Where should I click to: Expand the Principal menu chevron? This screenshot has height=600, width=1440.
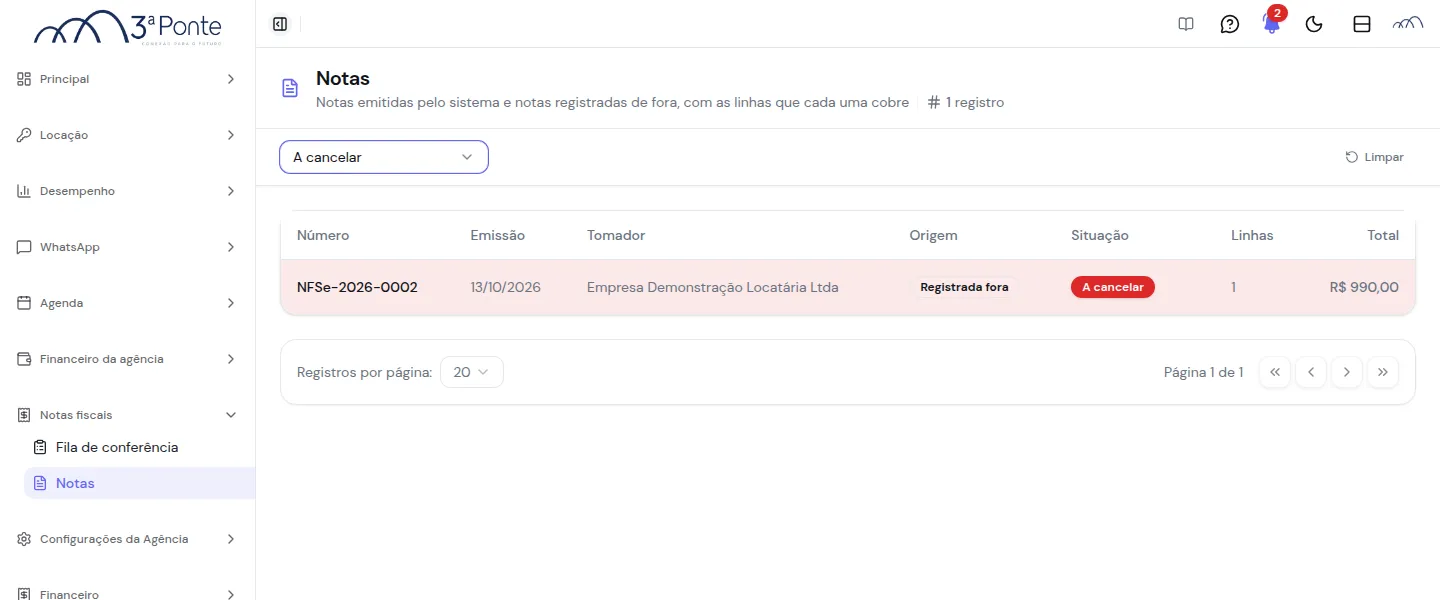[231, 79]
